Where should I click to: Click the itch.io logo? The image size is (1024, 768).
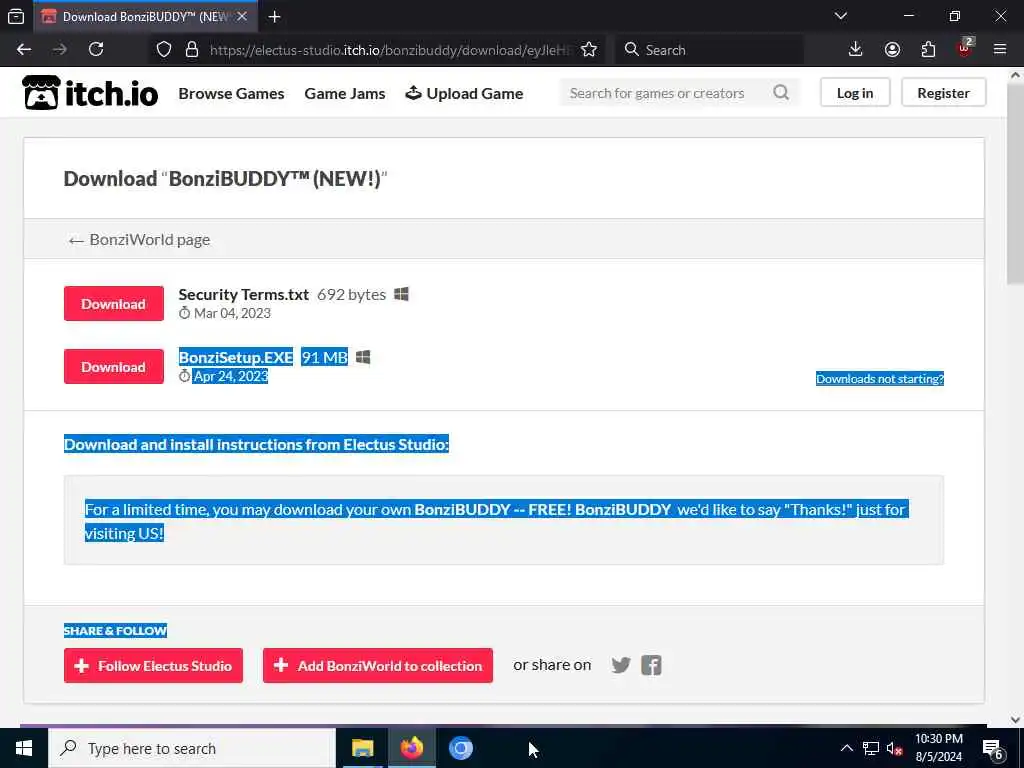coord(90,93)
